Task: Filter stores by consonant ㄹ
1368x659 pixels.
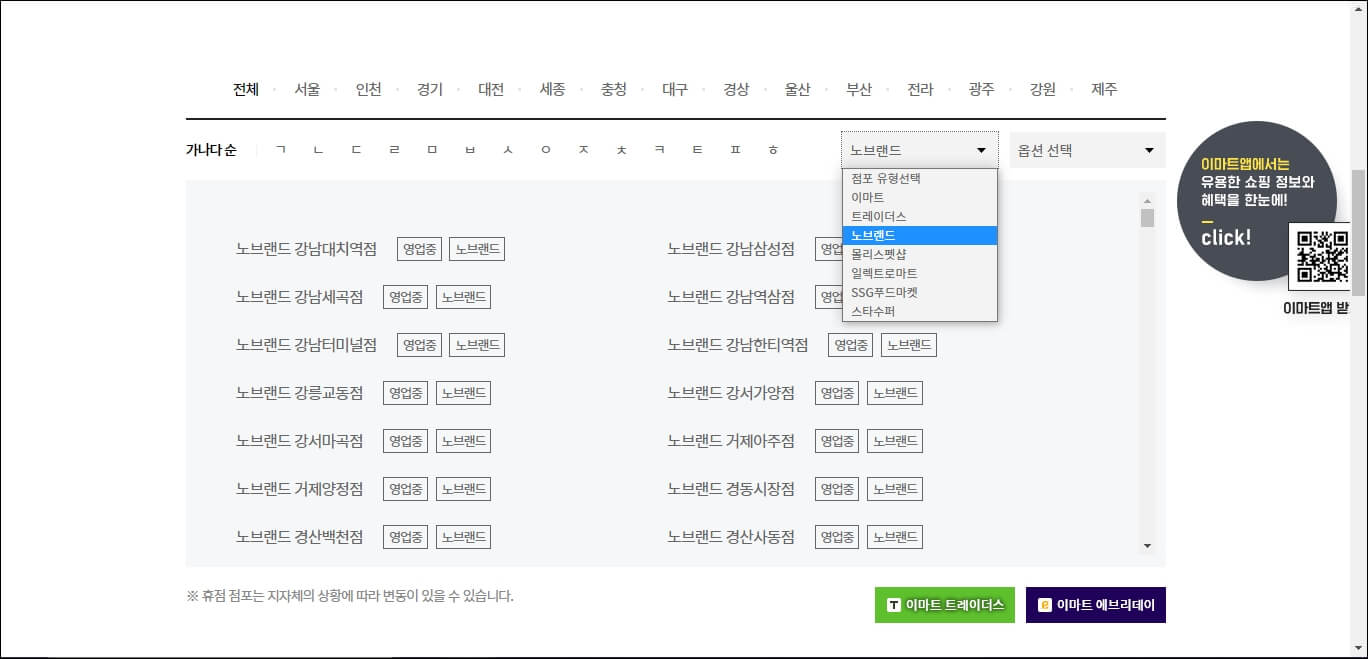Action: pos(394,150)
